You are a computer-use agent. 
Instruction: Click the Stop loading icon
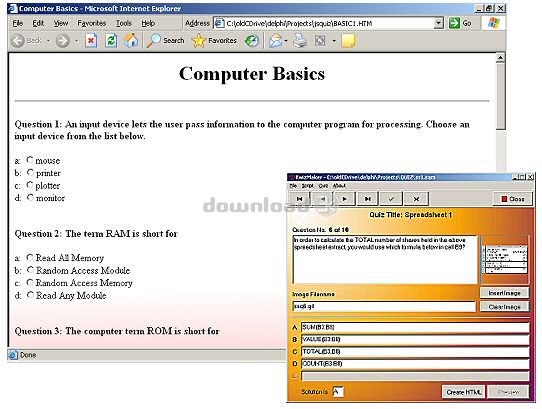[x=91, y=41]
